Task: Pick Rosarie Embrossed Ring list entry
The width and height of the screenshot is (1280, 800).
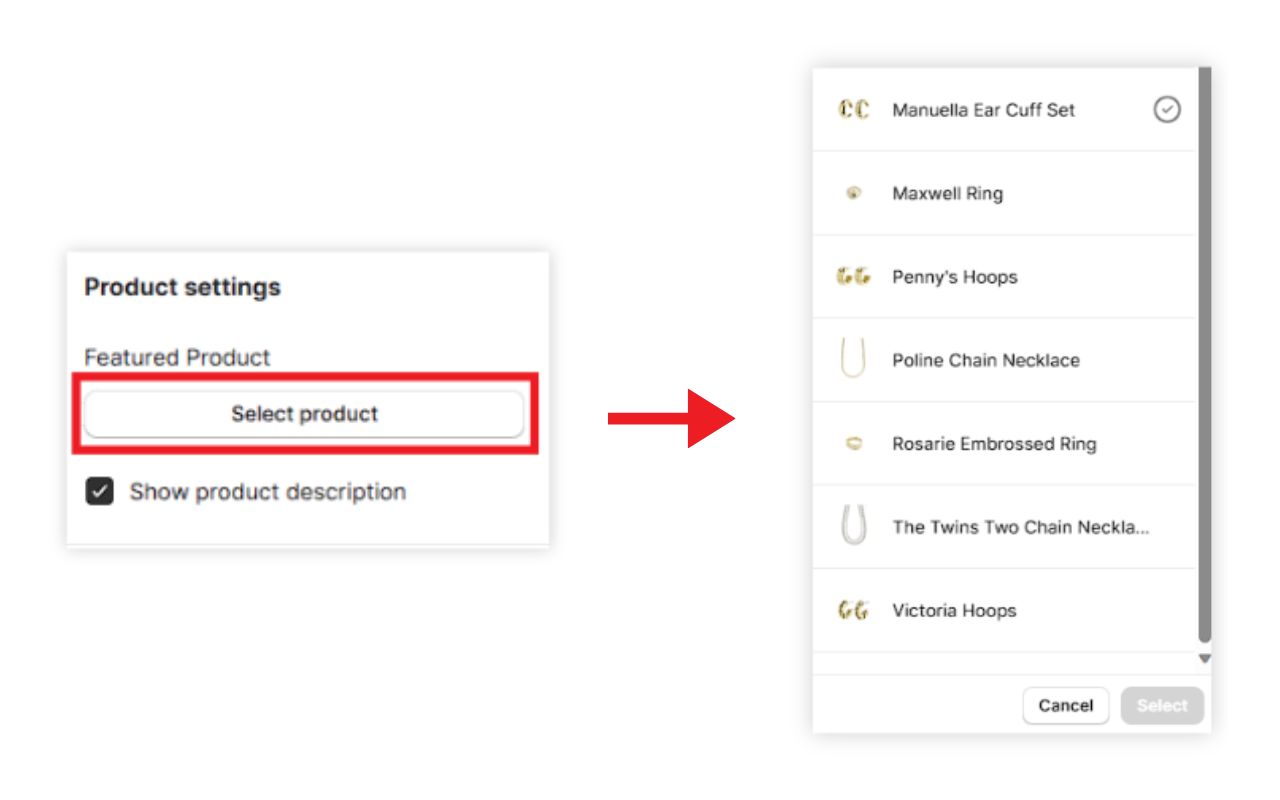Action: [993, 444]
